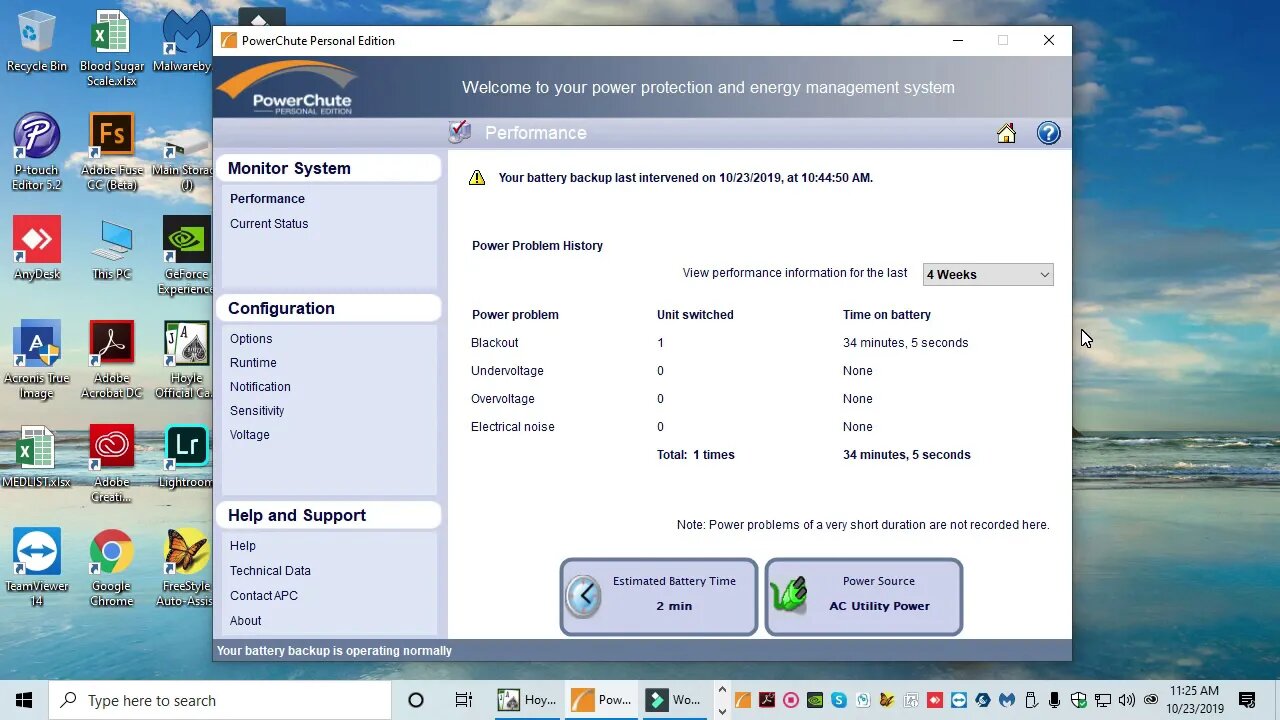The image size is (1280, 720).
Task: Open Recycle Bin desktop icon
Action: pos(37,42)
